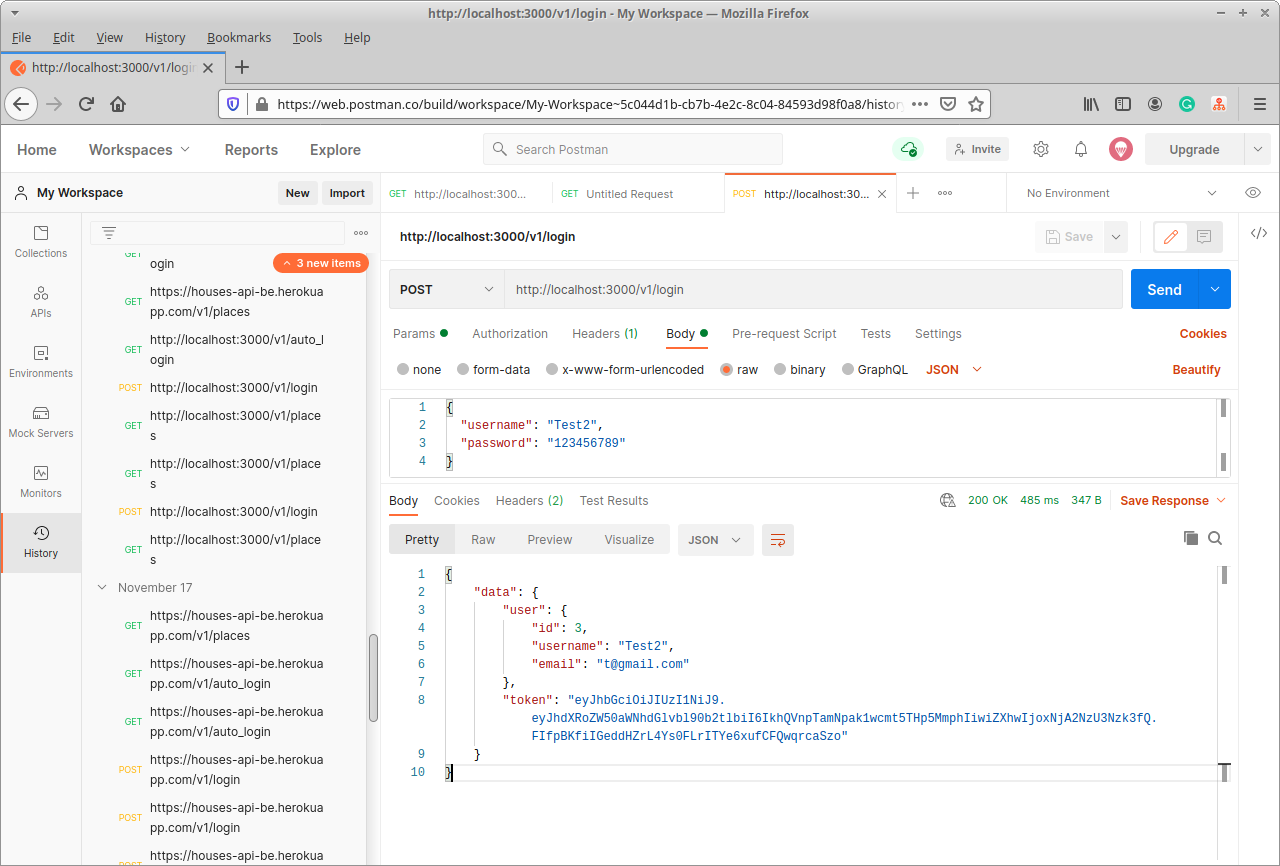
Task: Open the Mock Servers sidebar panel
Action: click(x=41, y=422)
